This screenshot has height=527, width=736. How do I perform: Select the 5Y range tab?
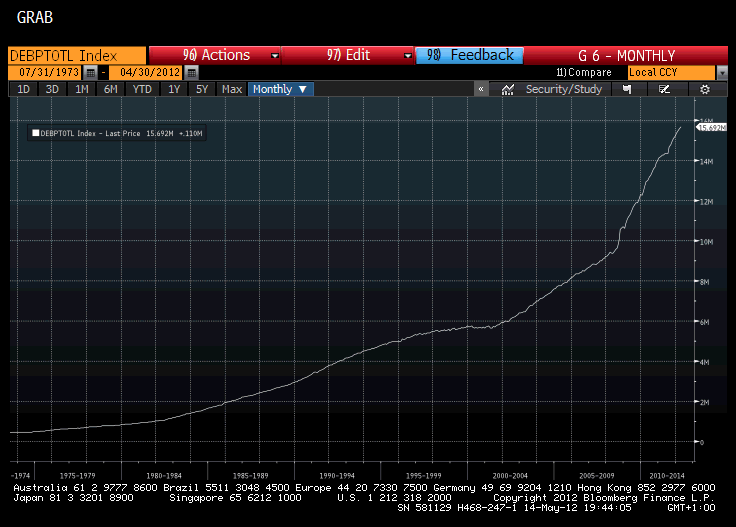[202, 89]
